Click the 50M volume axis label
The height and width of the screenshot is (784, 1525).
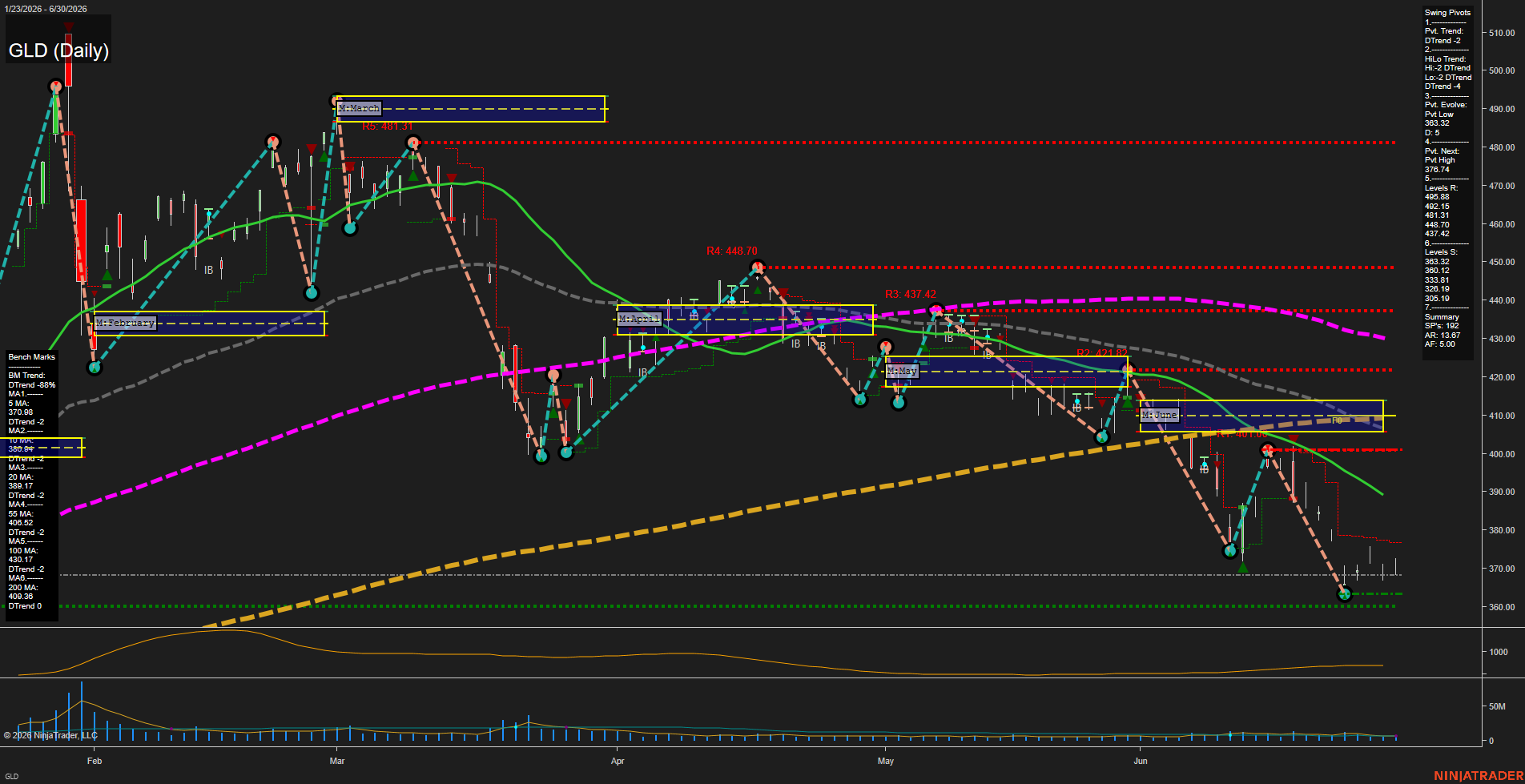click(1497, 706)
